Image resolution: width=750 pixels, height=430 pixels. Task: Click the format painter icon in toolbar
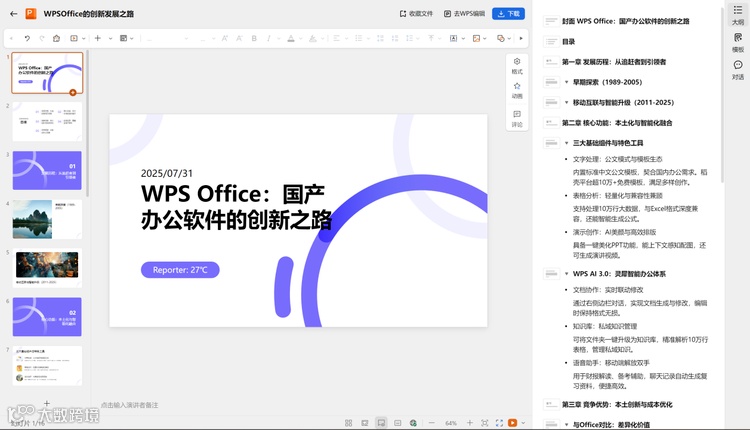click(56, 38)
